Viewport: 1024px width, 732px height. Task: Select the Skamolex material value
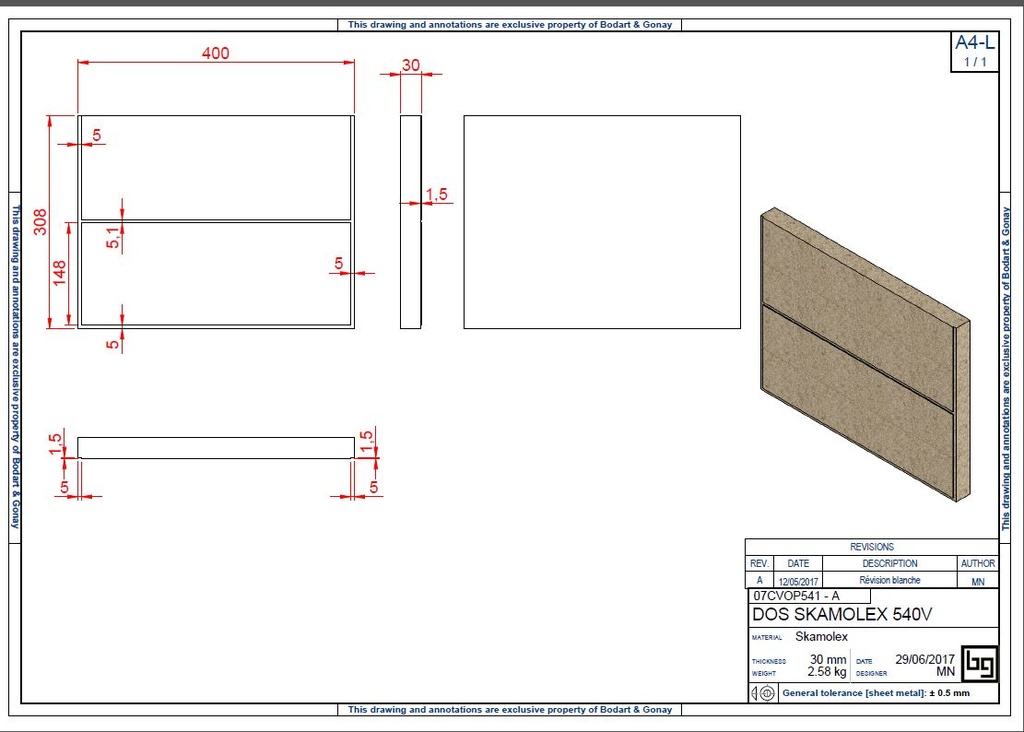click(821, 637)
